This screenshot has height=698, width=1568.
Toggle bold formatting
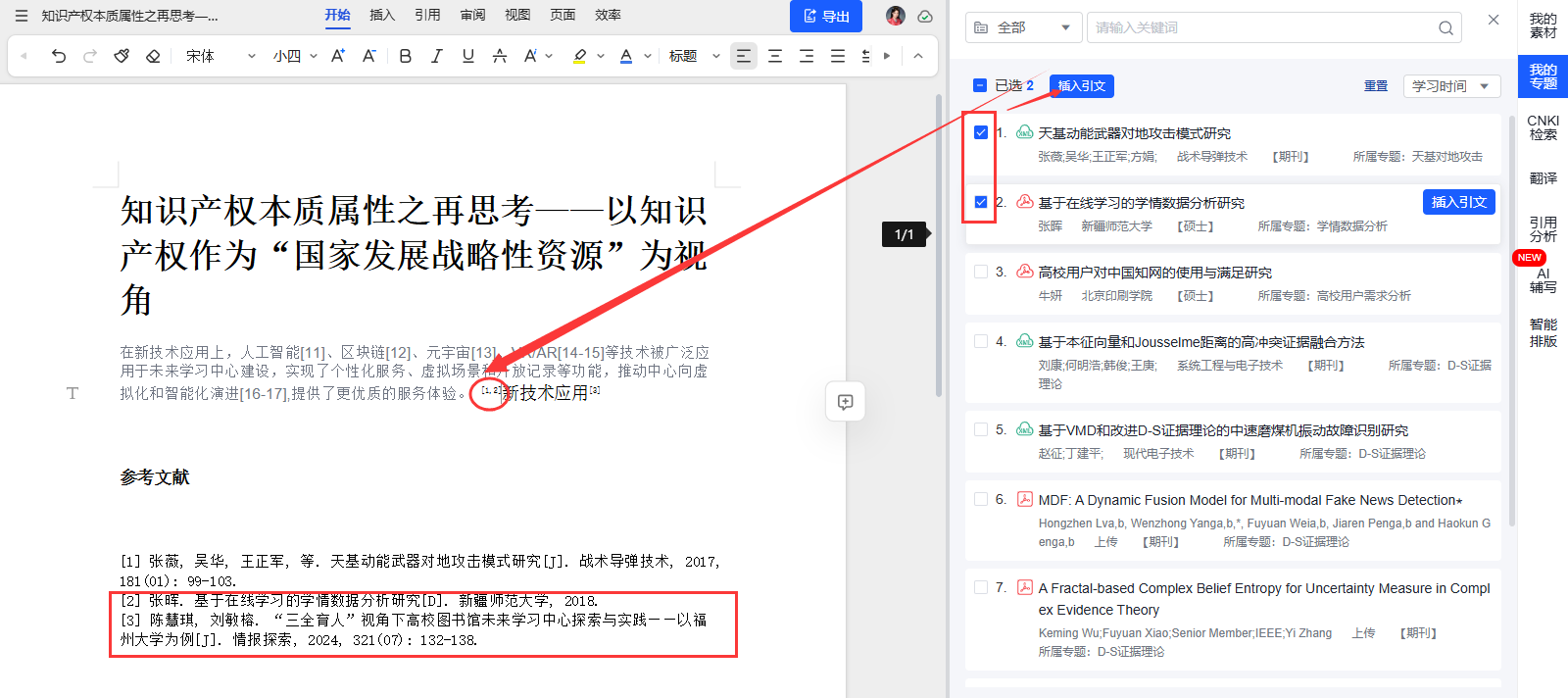click(x=405, y=56)
